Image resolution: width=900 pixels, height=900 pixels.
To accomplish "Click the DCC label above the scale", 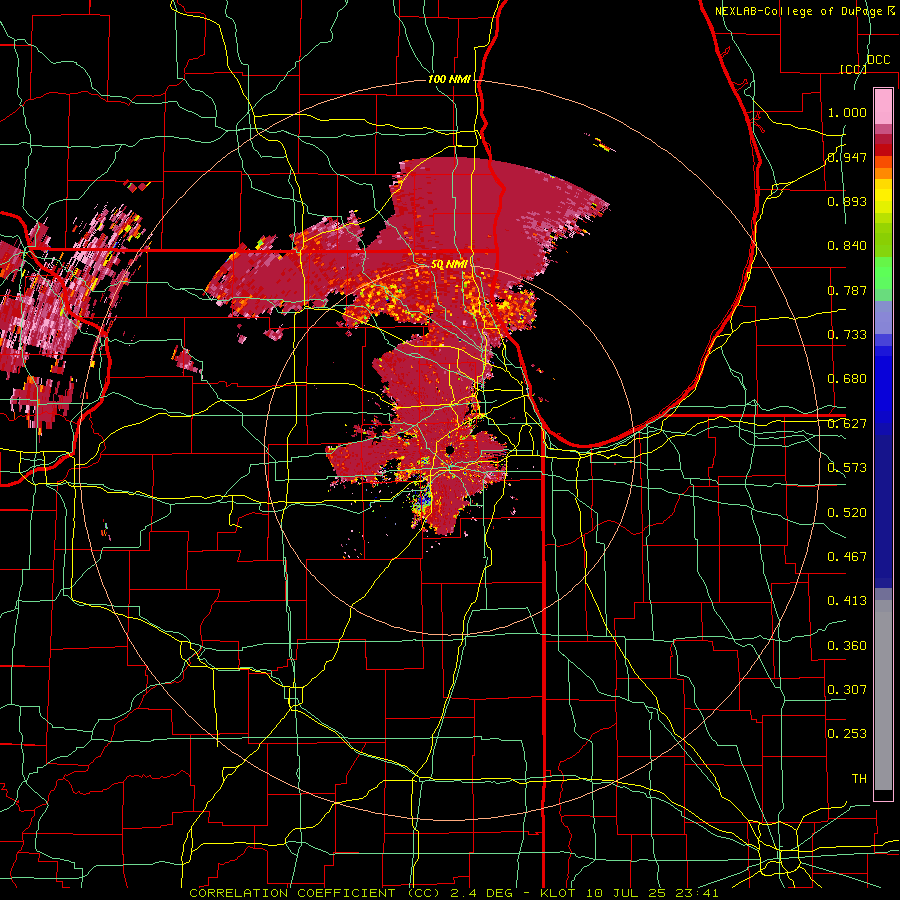I will point(879,60).
